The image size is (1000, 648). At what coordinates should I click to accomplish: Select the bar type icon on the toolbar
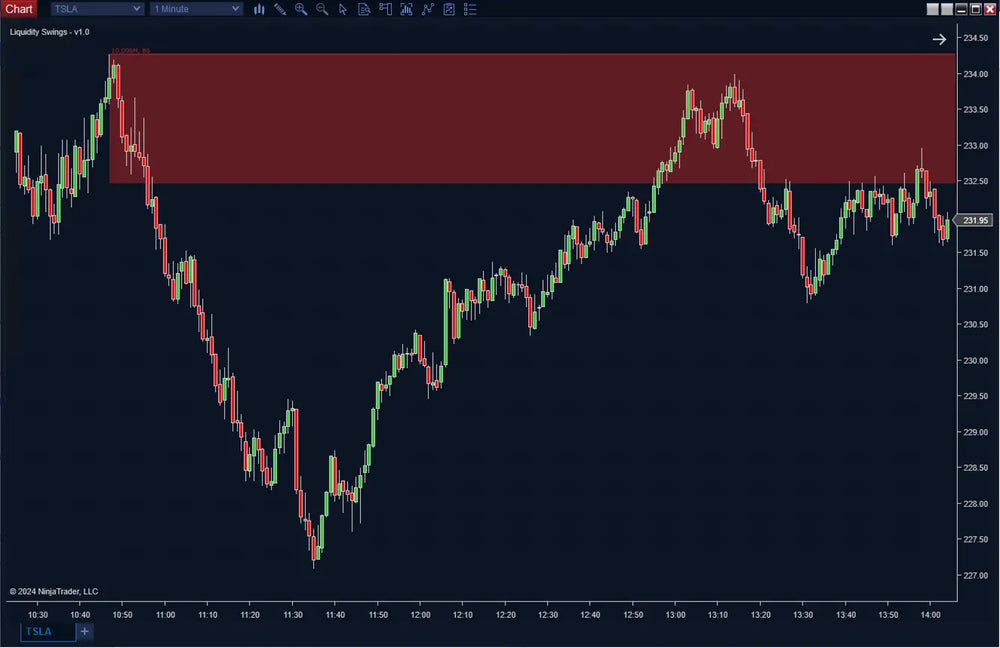pyautogui.click(x=259, y=9)
